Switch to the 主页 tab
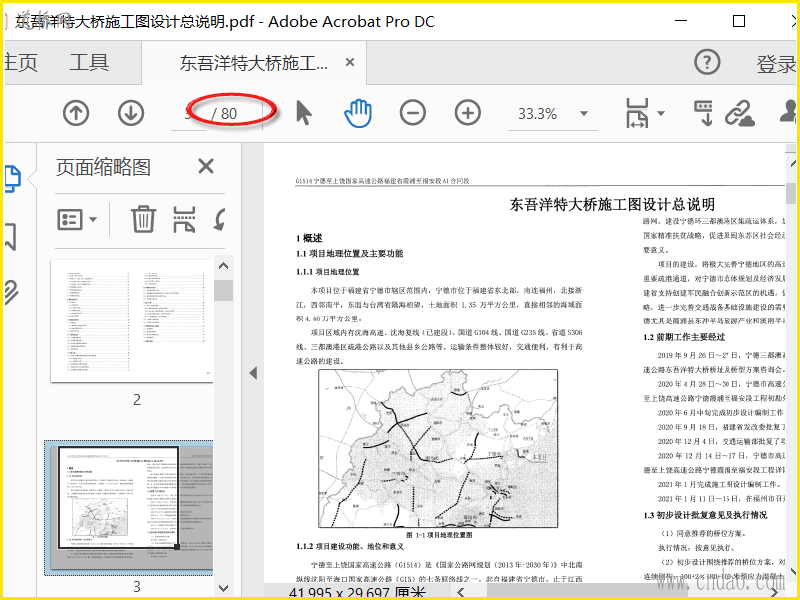The height and width of the screenshot is (600, 800). (20, 63)
